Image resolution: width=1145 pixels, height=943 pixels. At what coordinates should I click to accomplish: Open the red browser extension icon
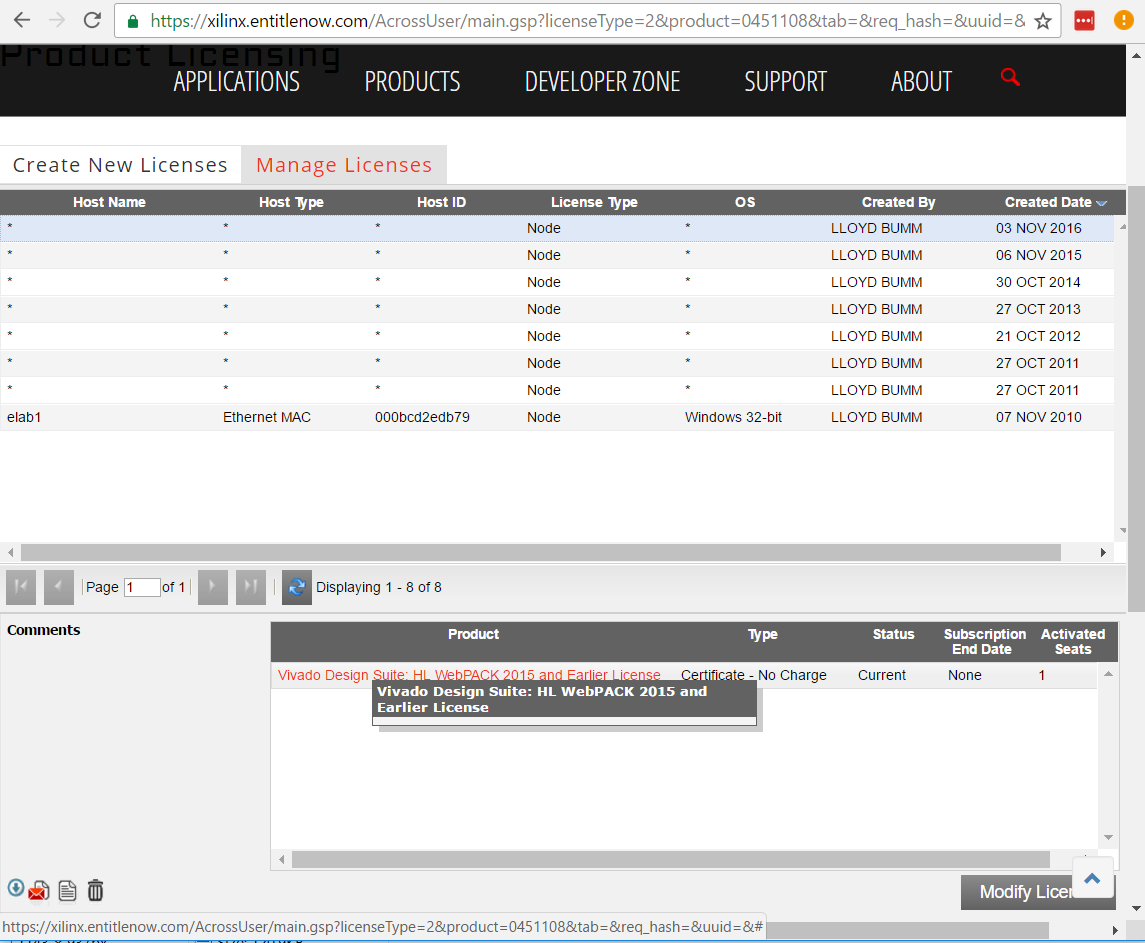(x=1084, y=20)
